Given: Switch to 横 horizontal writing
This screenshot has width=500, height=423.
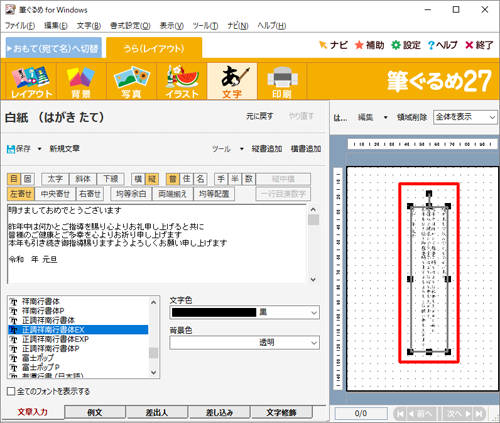Looking at the screenshot, I should coord(138,179).
